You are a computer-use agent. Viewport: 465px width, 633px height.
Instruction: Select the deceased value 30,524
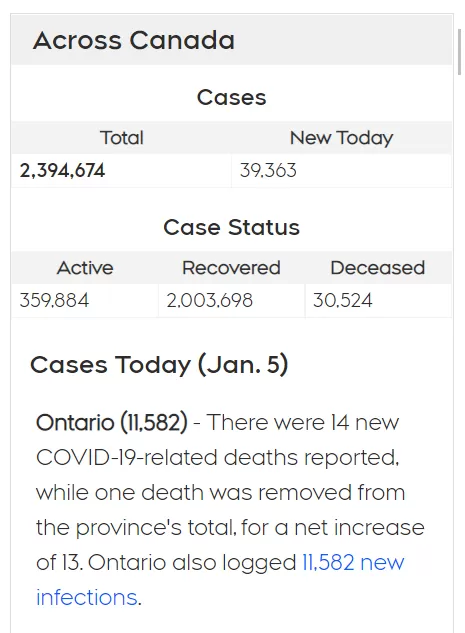point(343,300)
